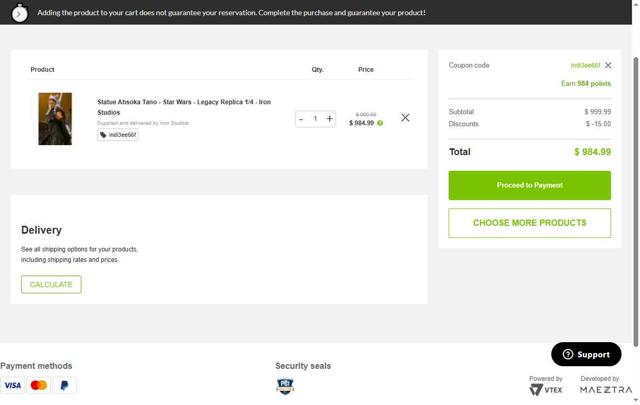Click the Subtotal value $ 999.99
Viewport: 640px width, 405px height.
coord(598,112)
